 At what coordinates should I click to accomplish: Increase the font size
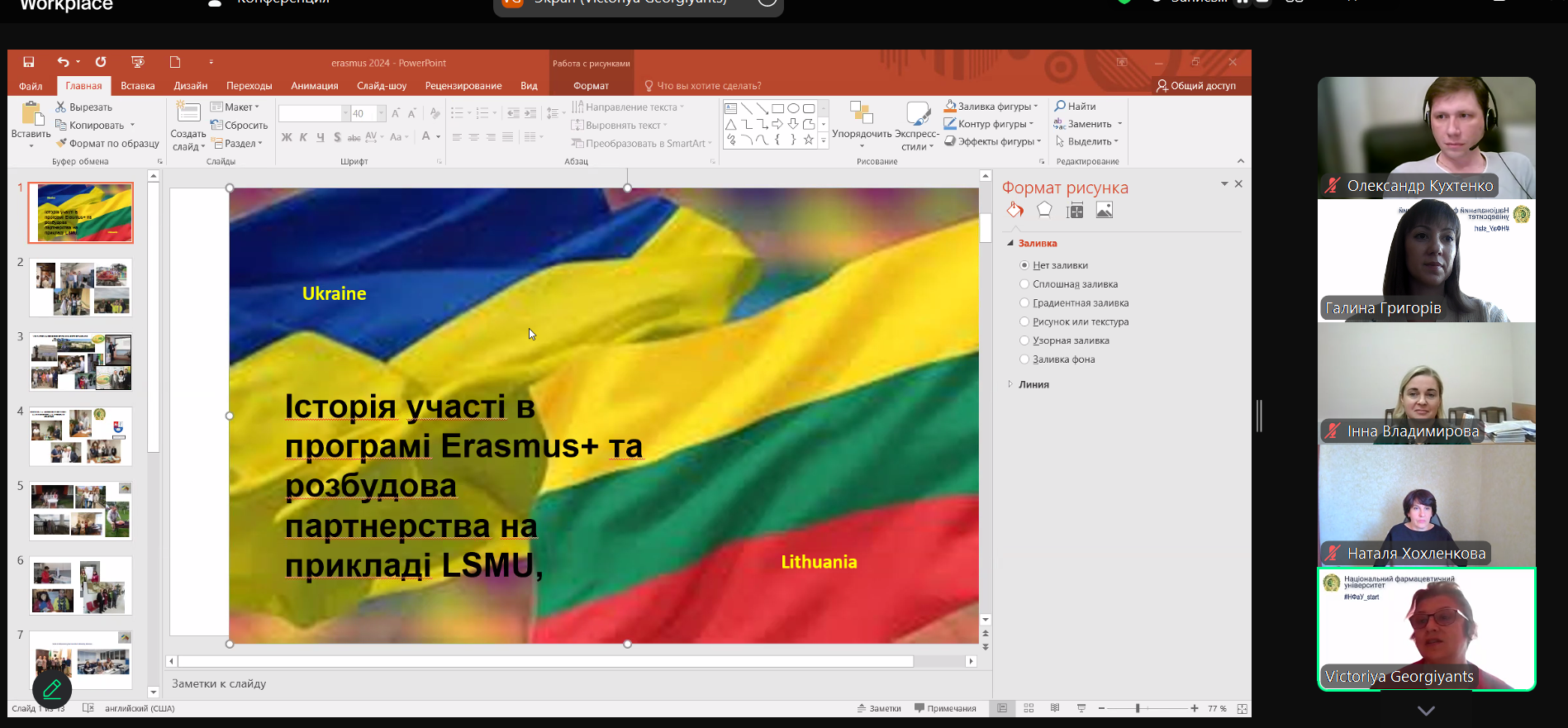tap(396, 113)
